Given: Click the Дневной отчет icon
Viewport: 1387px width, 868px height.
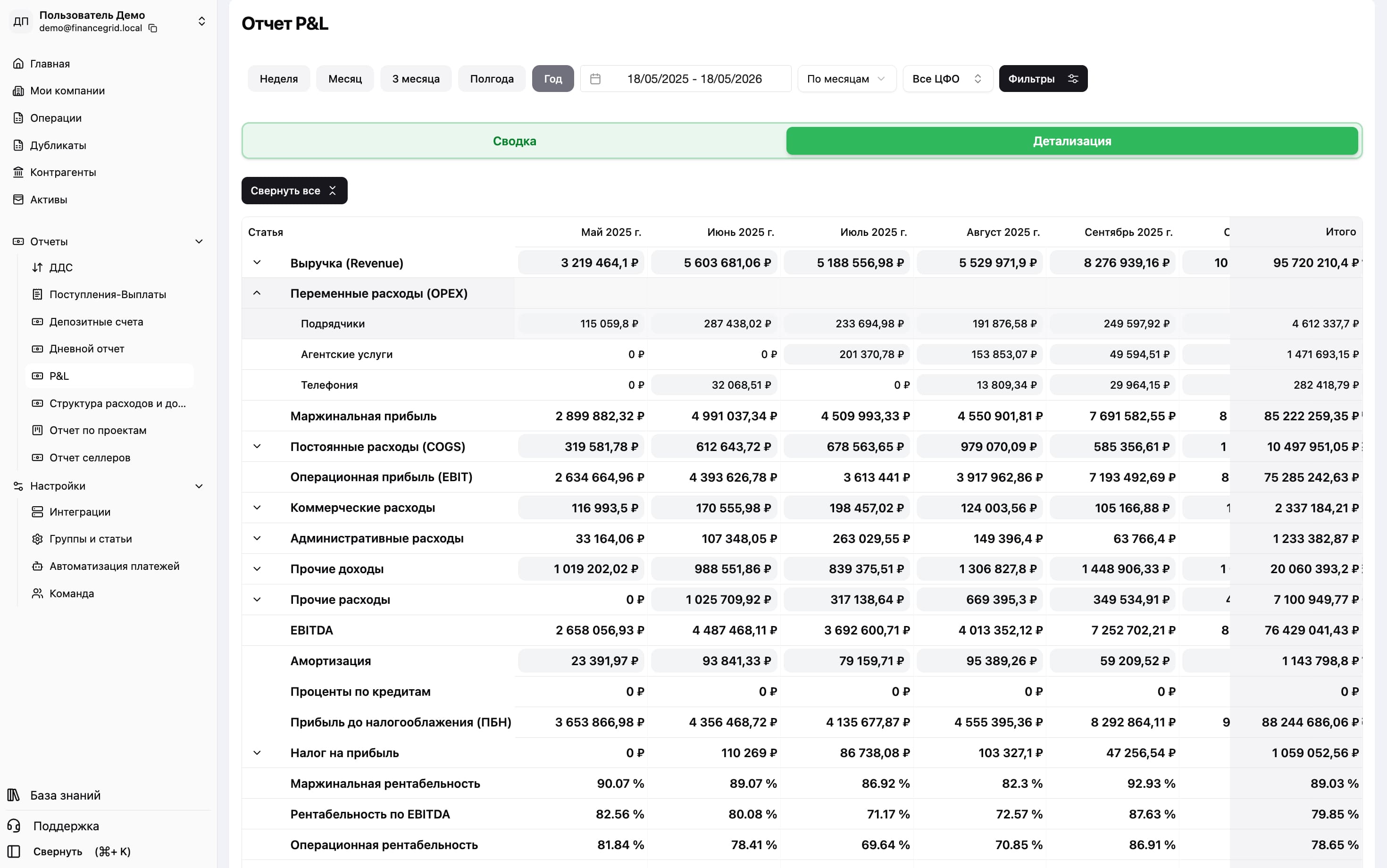Looking at the screenshot, I should [37, 349].
